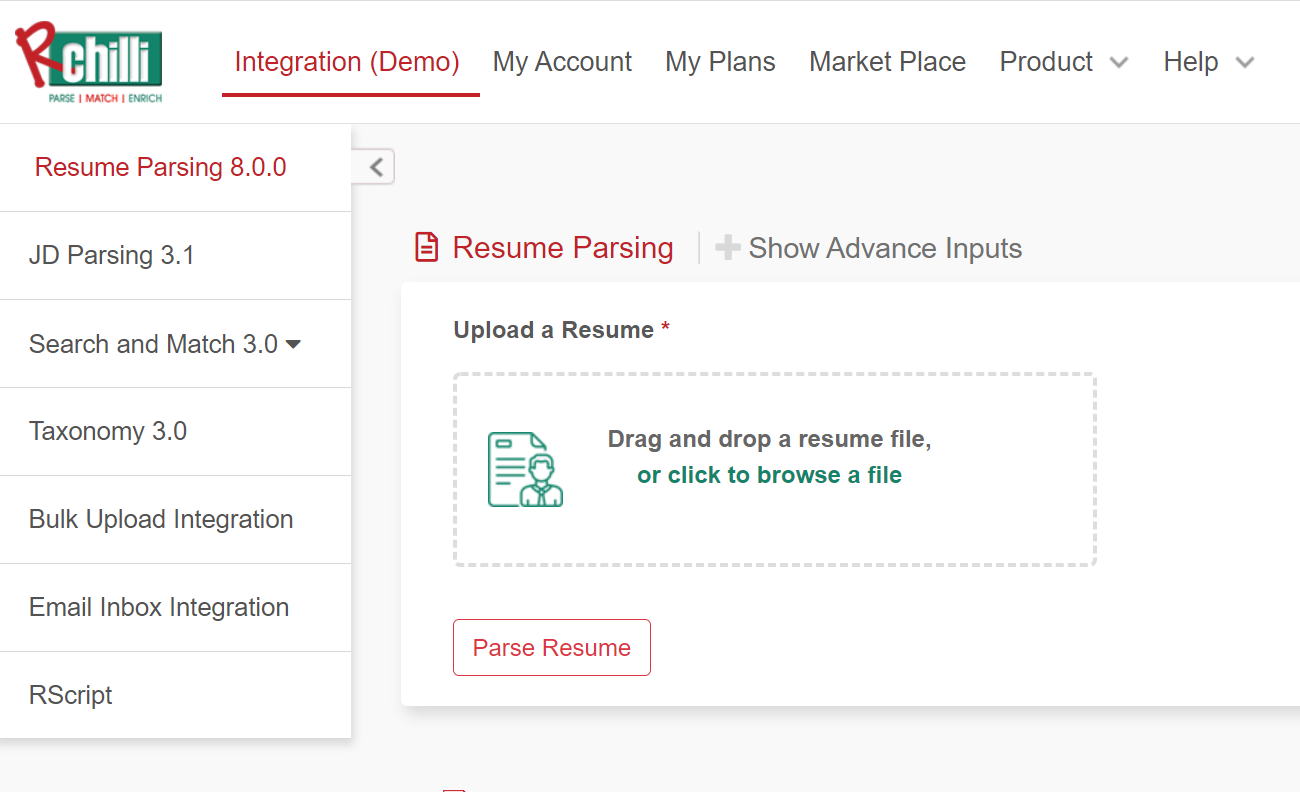Image resolution: width=1300 pixels, height=792 pixels.
Task: Open Taxonomy 3.0 section
Action: [x=176, y=431]
